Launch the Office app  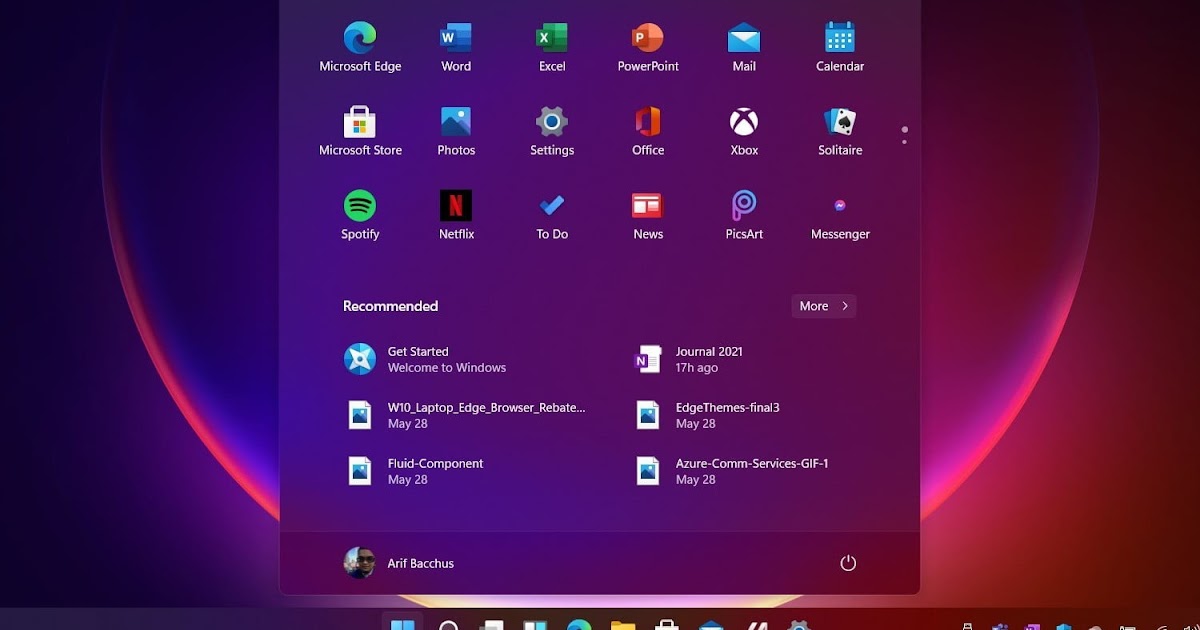pos(648,132)
